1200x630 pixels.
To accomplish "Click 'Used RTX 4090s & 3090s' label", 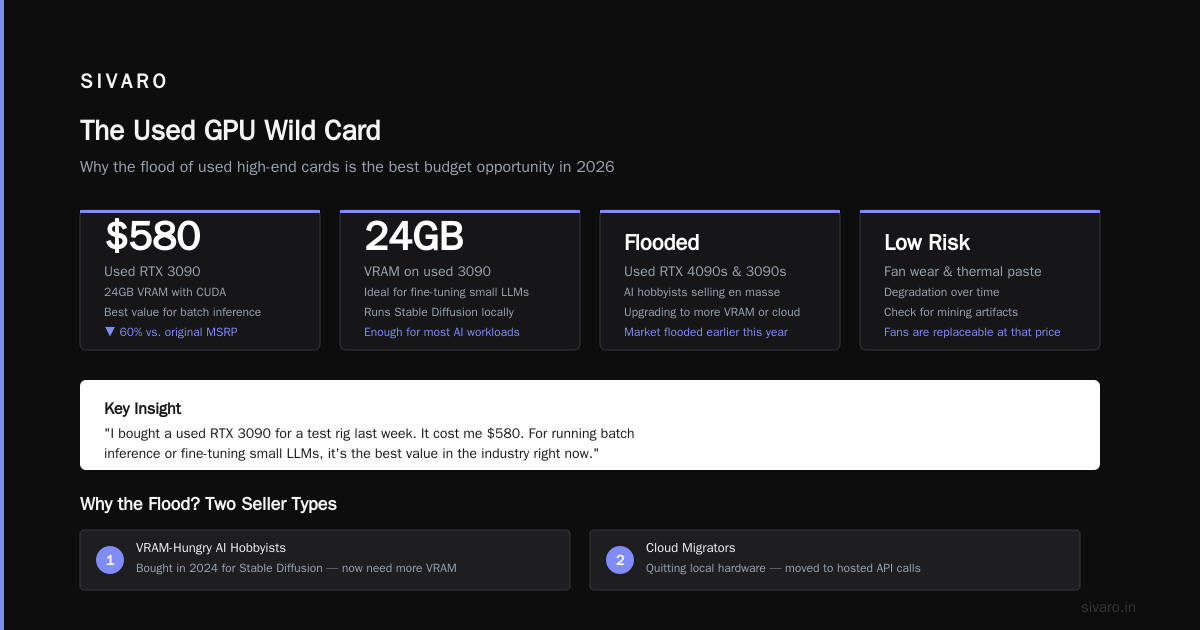I will click(x=705, y=271).
